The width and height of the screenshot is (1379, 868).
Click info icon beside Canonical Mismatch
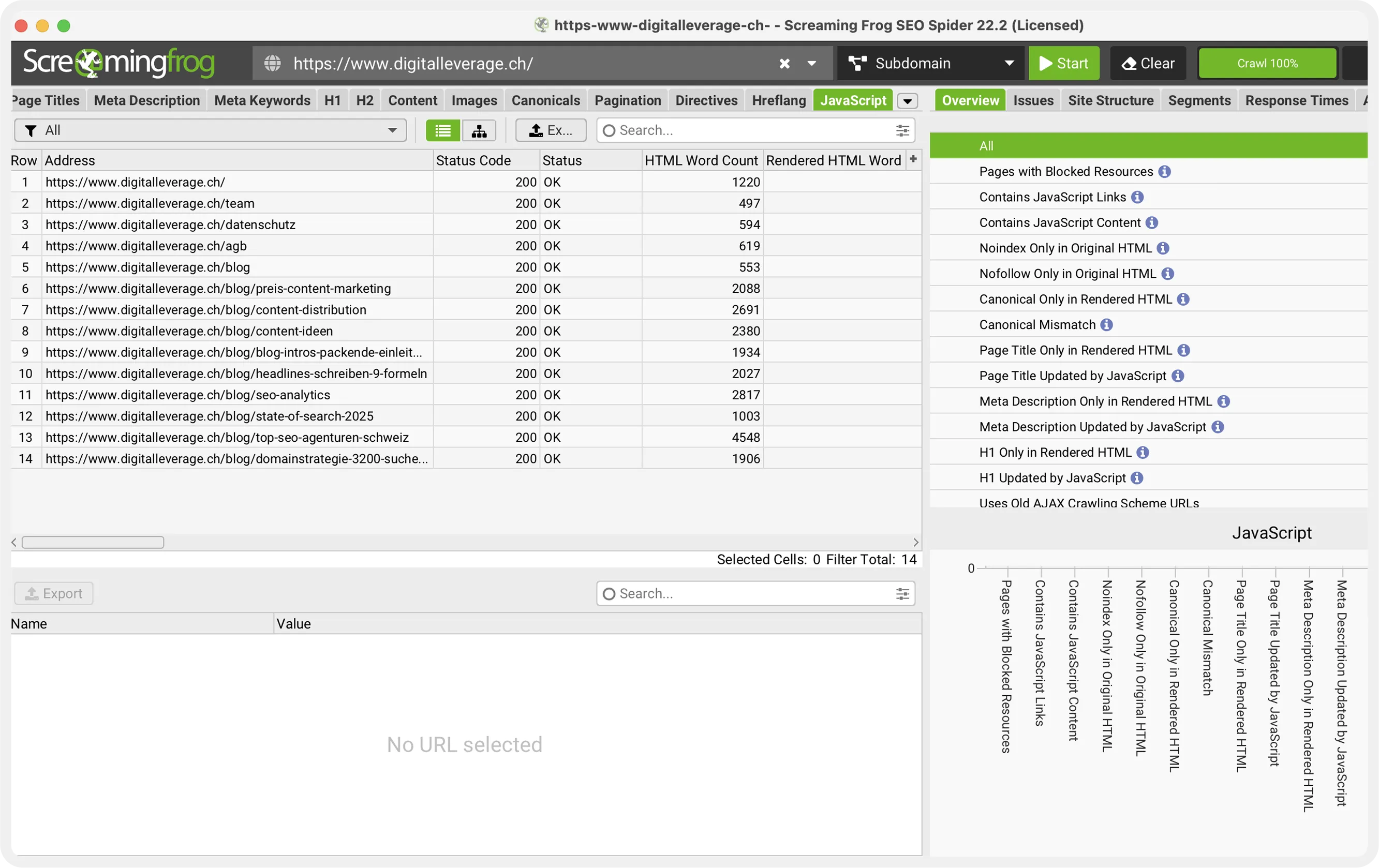(x=1106, y=325)
